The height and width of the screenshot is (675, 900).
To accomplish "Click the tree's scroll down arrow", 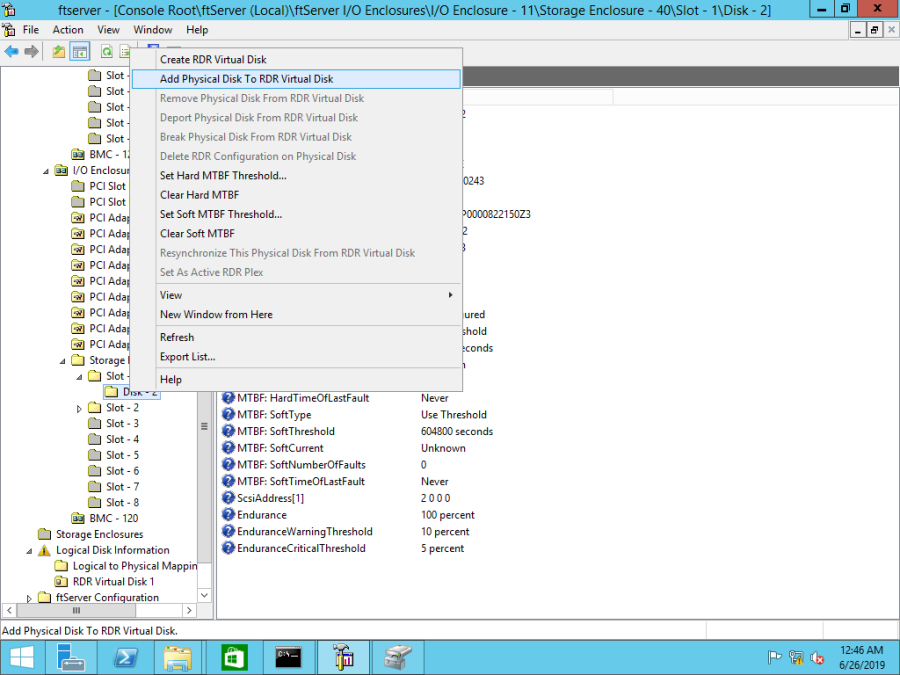I will [x=204, y=595].
